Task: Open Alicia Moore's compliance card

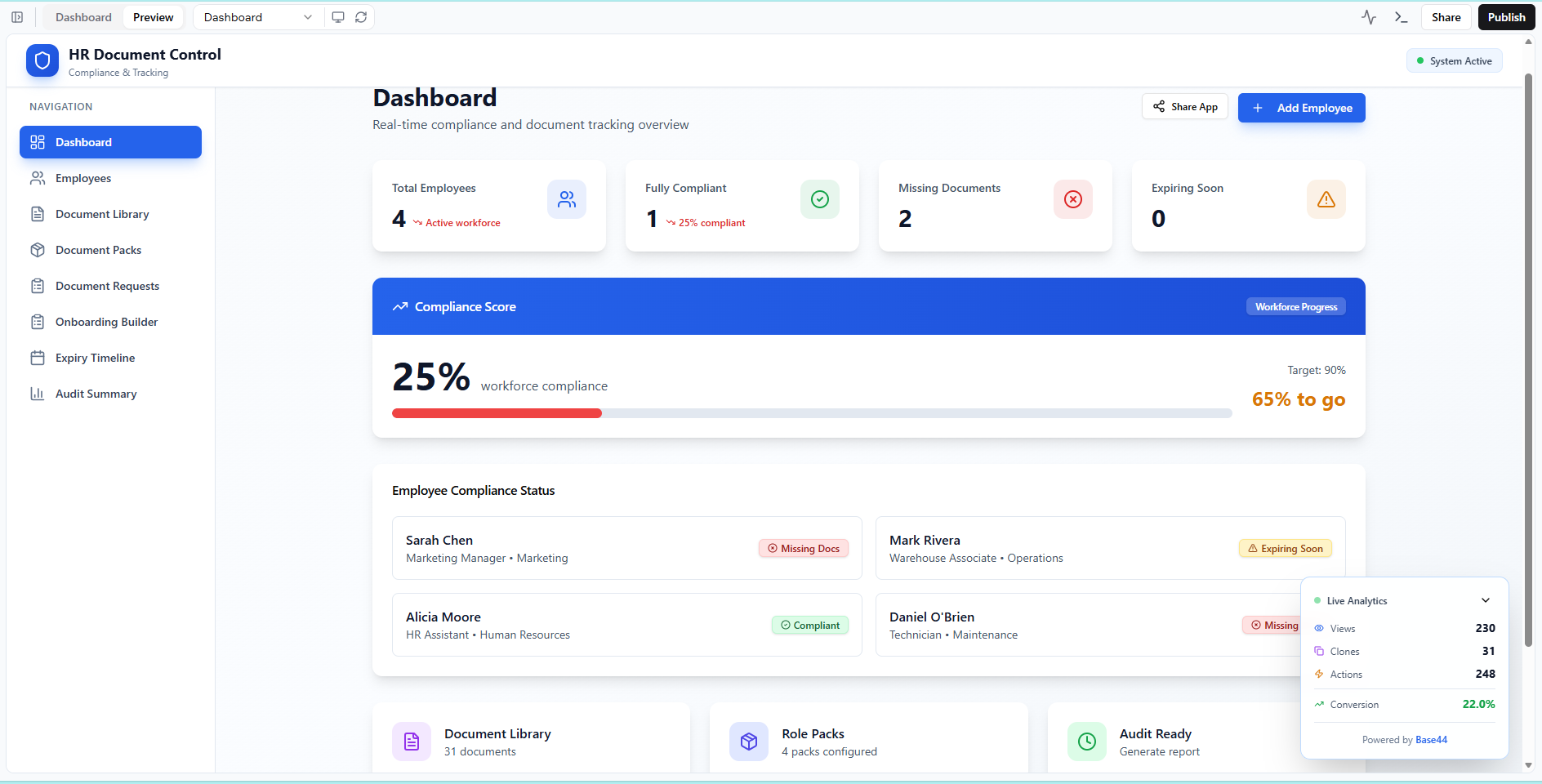Action: tap(627, 625)
